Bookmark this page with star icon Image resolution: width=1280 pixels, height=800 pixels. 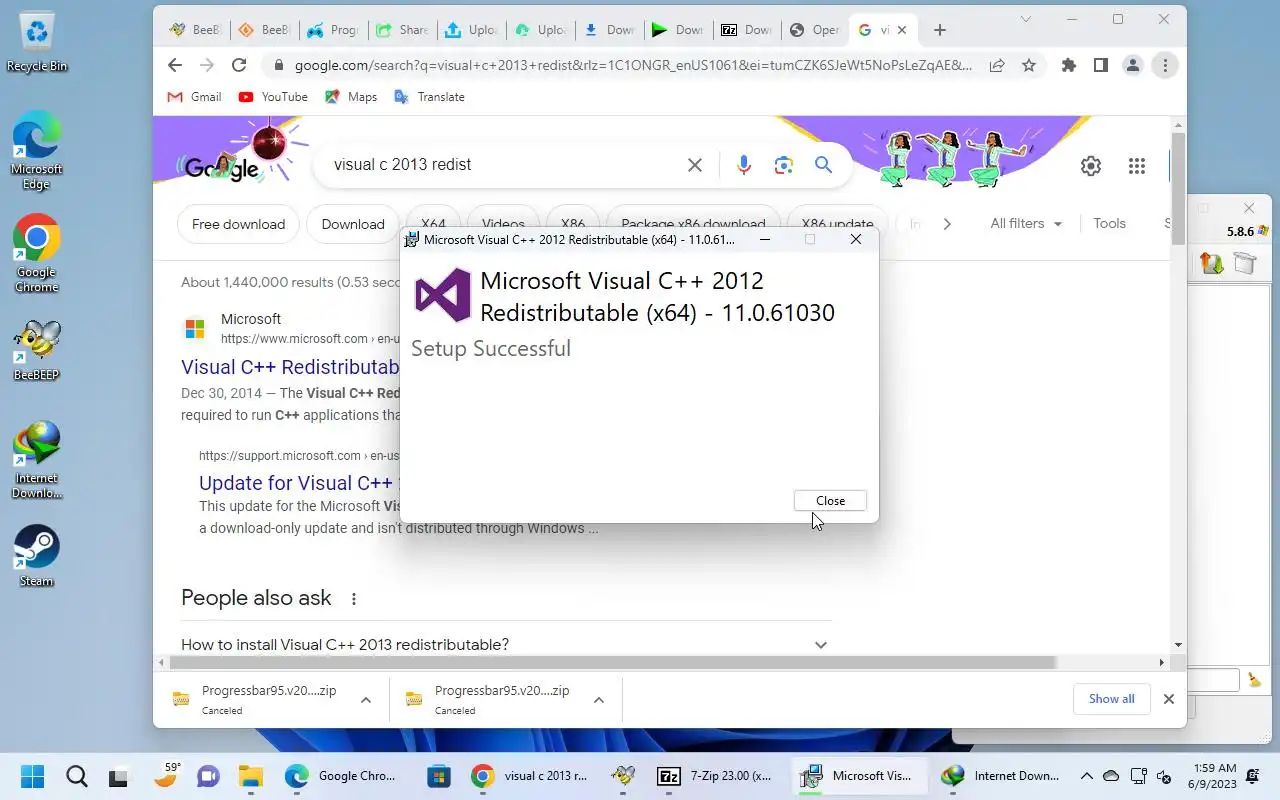[x=1029, y=65]
